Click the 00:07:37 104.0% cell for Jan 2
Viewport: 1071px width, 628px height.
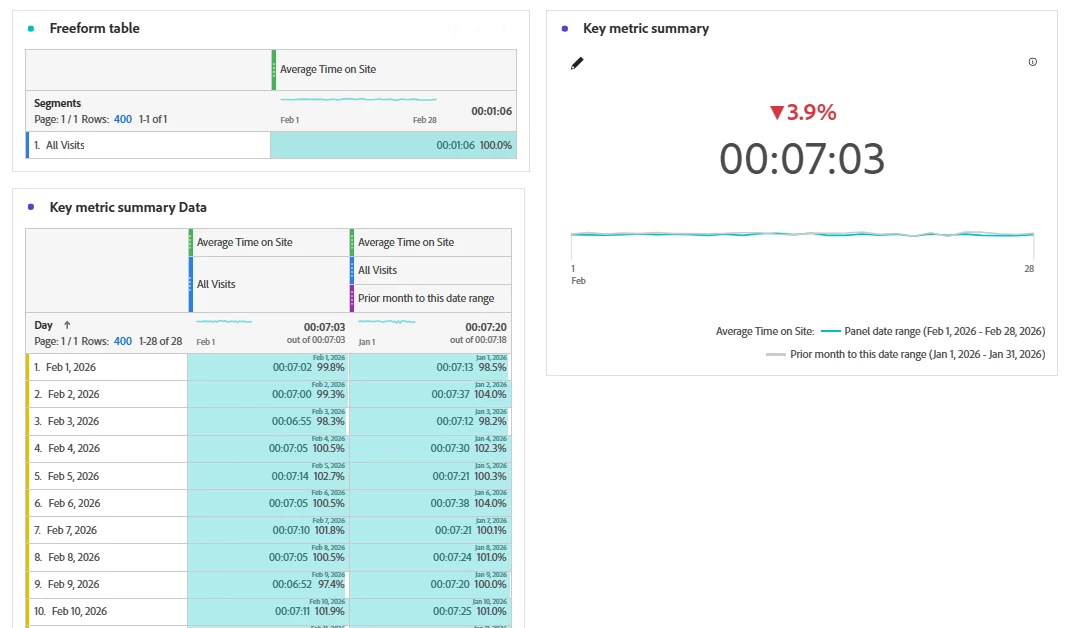(x=430, y=394)
